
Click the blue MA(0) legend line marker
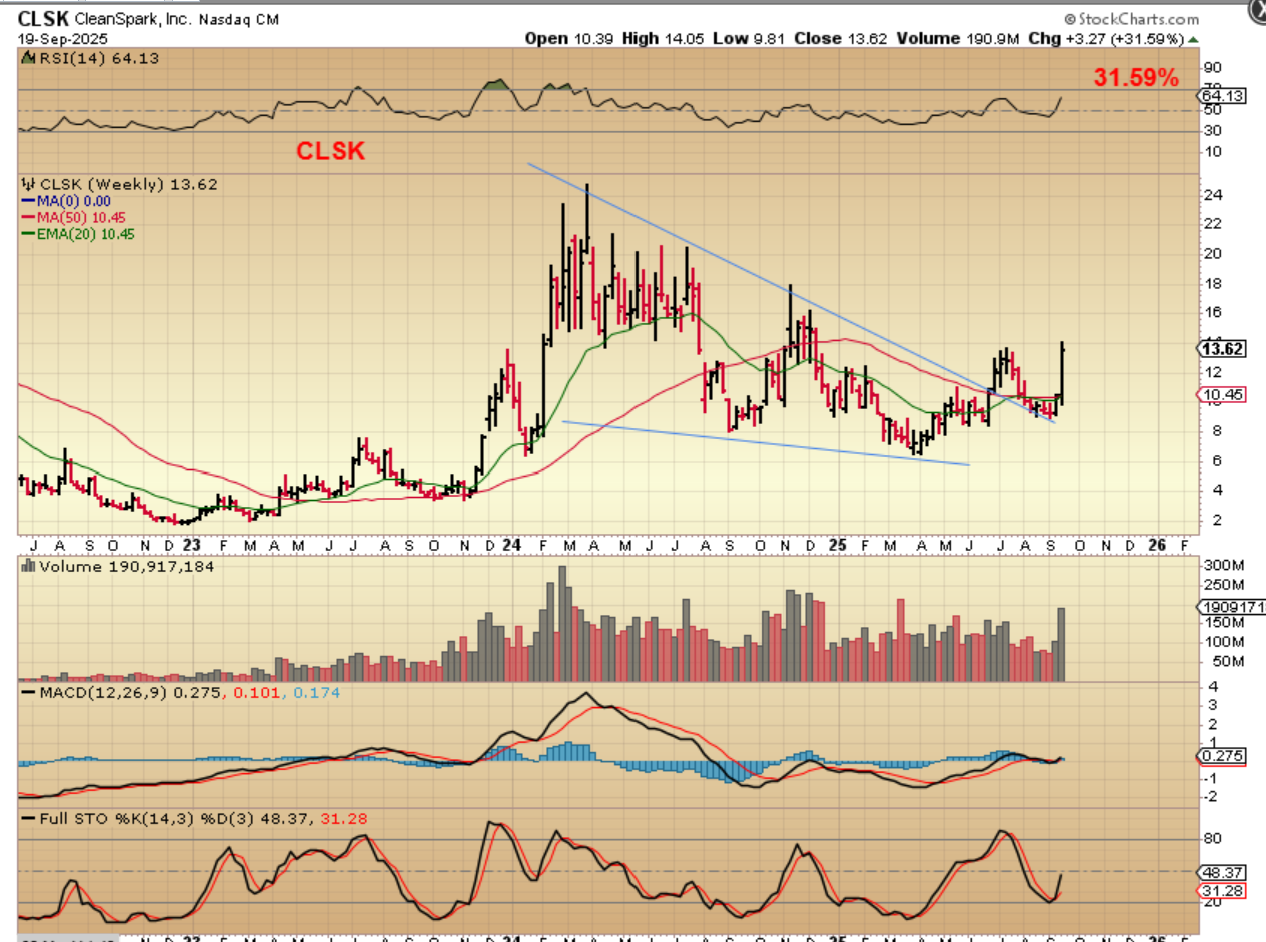[27, 200]
